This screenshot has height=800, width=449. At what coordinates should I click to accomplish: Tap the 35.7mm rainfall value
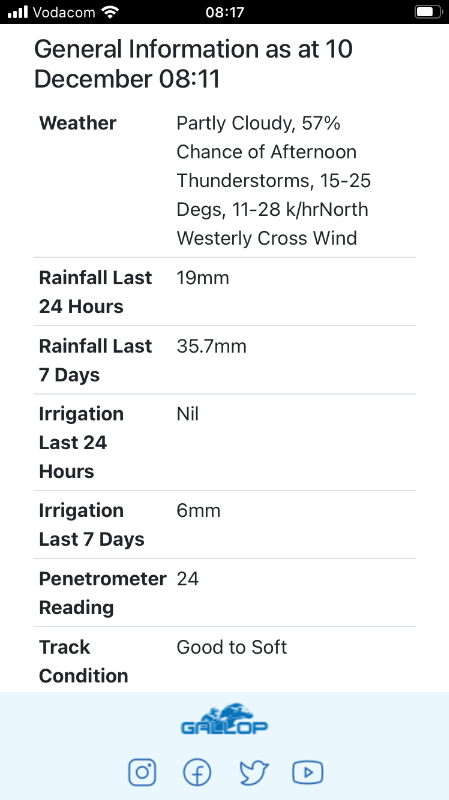click(x=211, y=346)
